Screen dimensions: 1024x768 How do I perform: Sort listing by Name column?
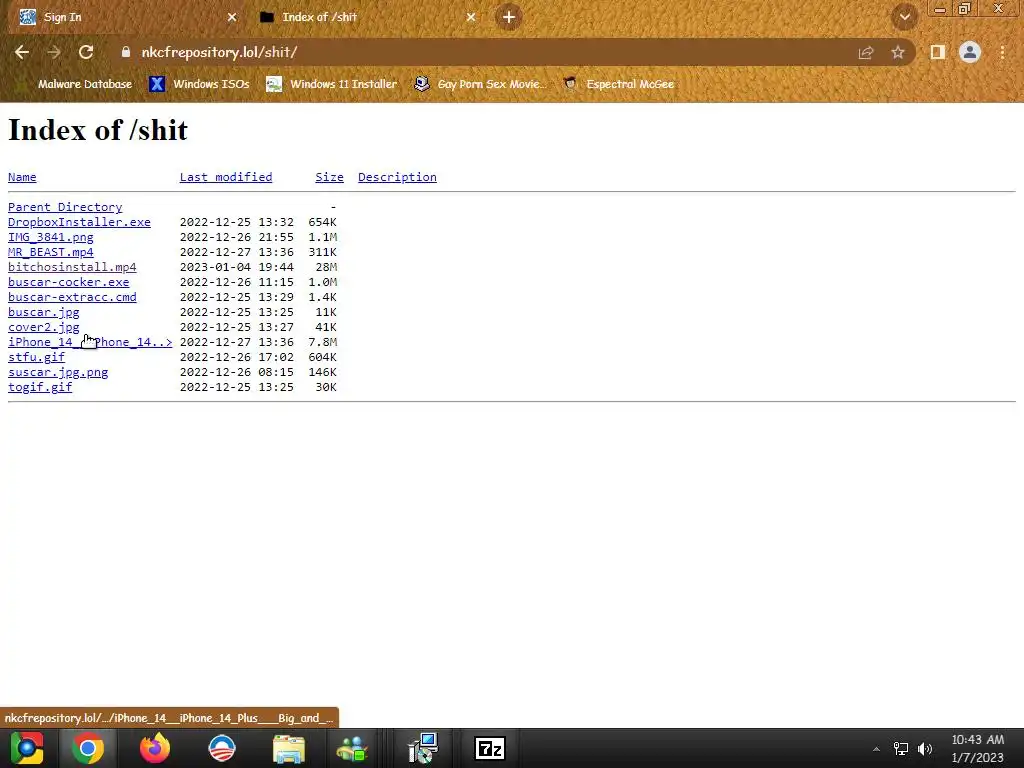pyautogui.click(x=22, y=177)
